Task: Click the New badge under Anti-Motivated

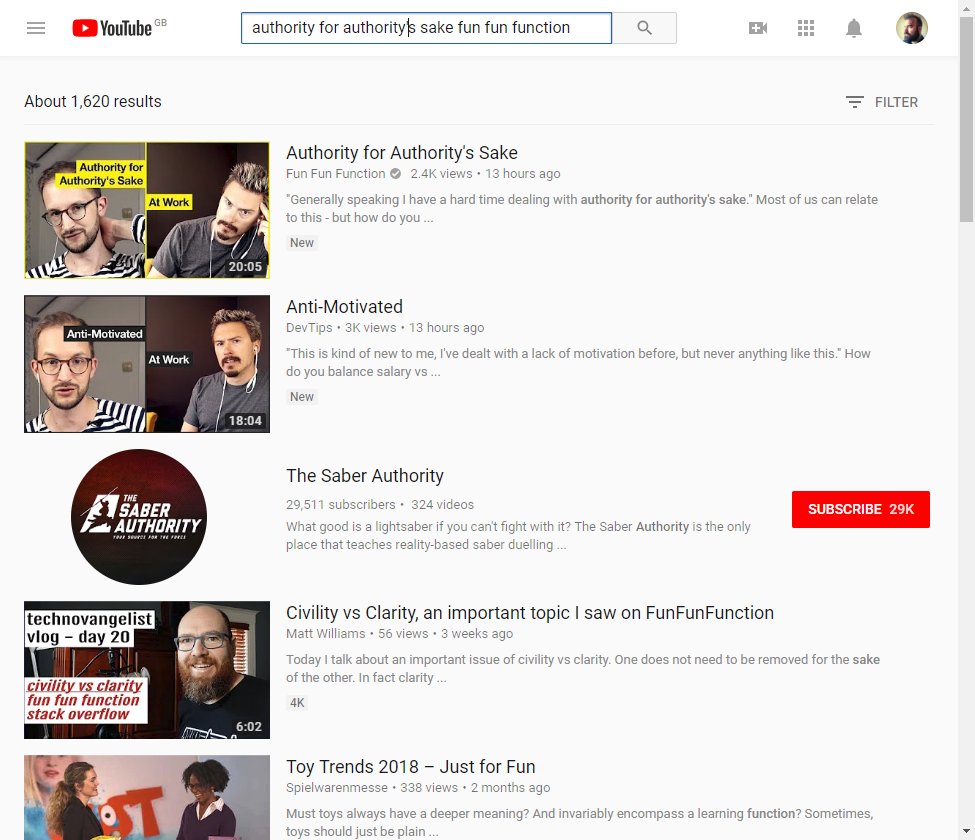Action: (x=302, y=397)
